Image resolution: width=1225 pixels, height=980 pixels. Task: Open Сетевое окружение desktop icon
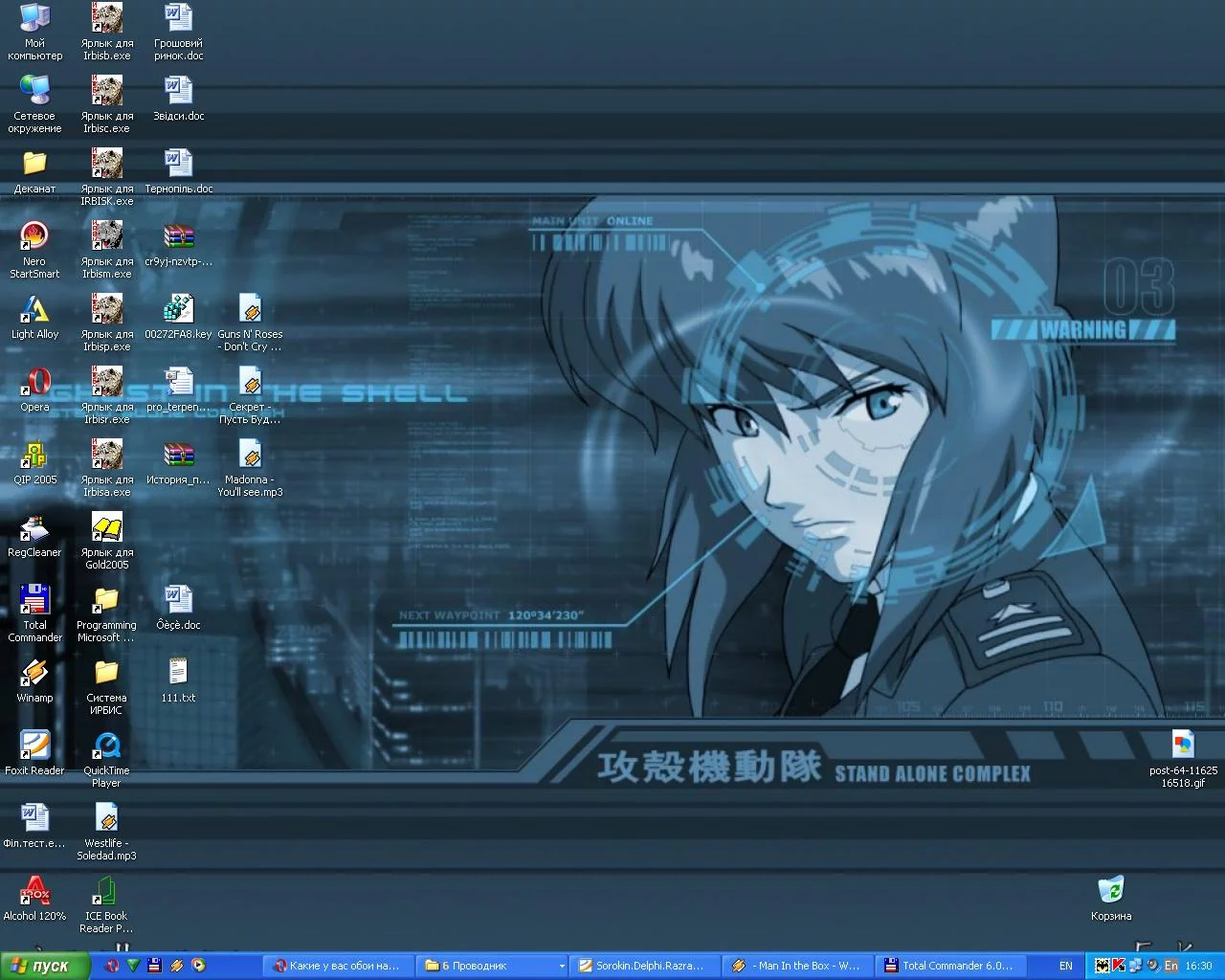tap(34, 104)
